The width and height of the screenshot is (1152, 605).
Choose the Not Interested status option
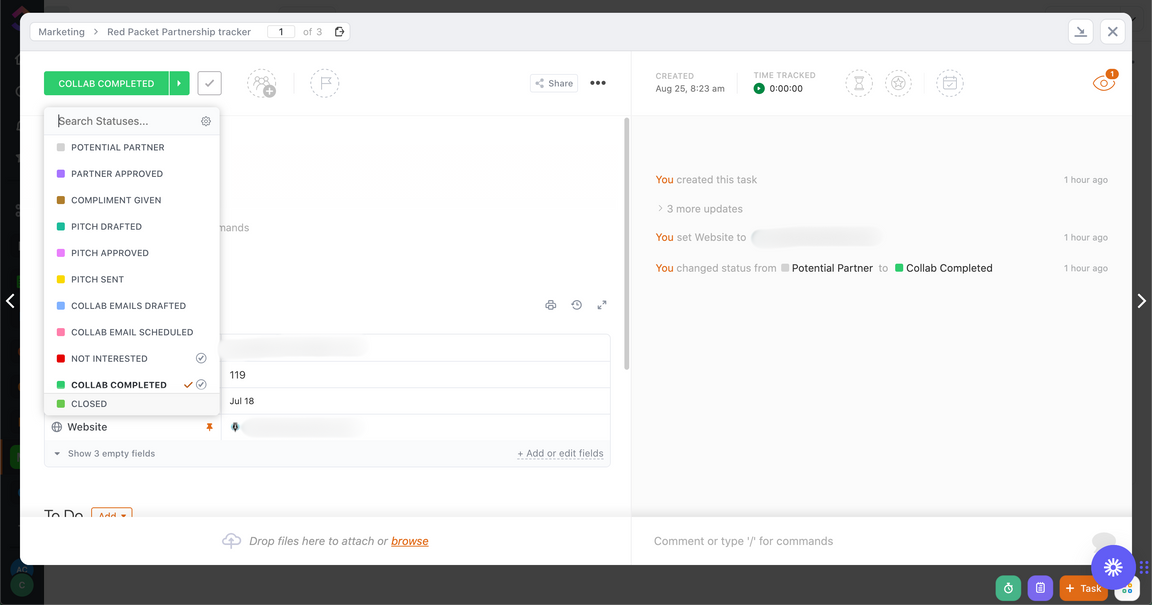[x=109, y=359]
